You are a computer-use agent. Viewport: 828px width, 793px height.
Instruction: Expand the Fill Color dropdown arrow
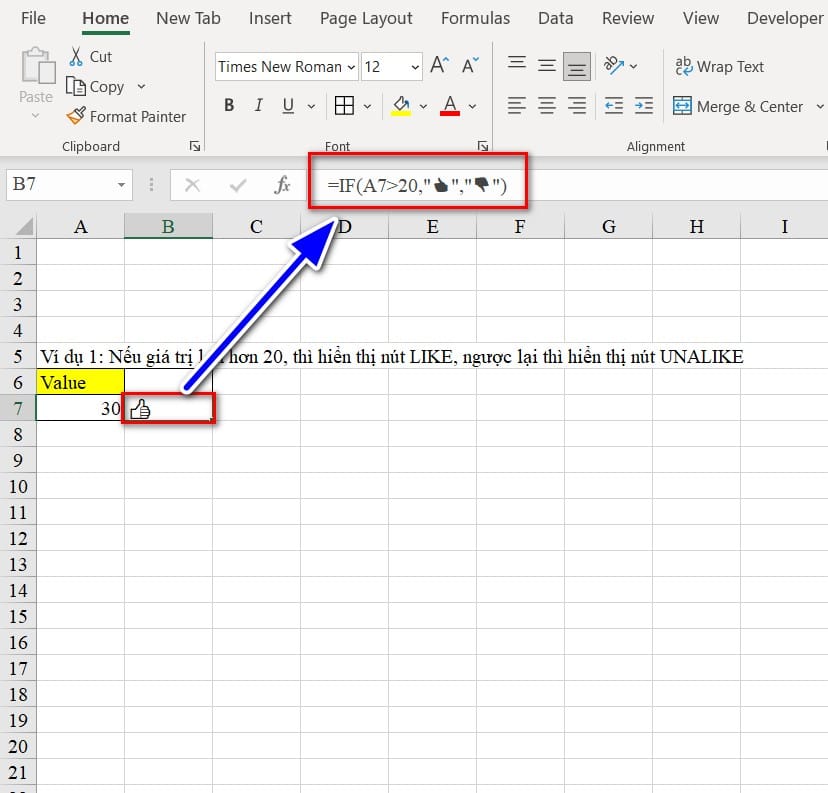coord(424,106)
